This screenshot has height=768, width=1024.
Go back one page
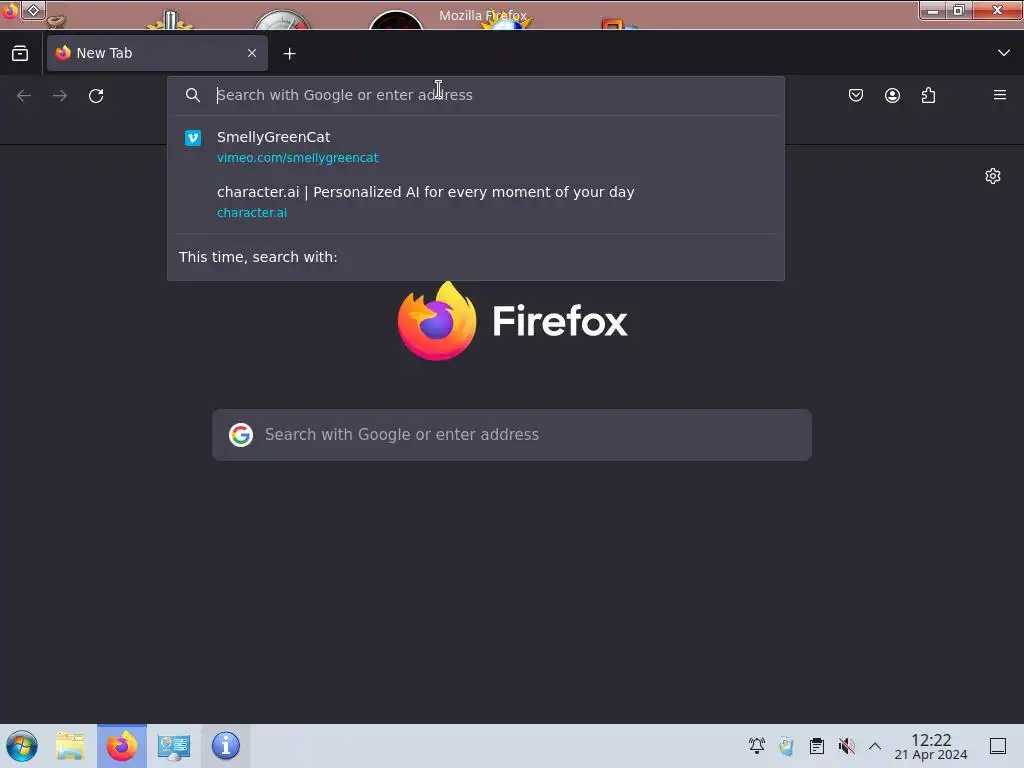coord(24,96)
